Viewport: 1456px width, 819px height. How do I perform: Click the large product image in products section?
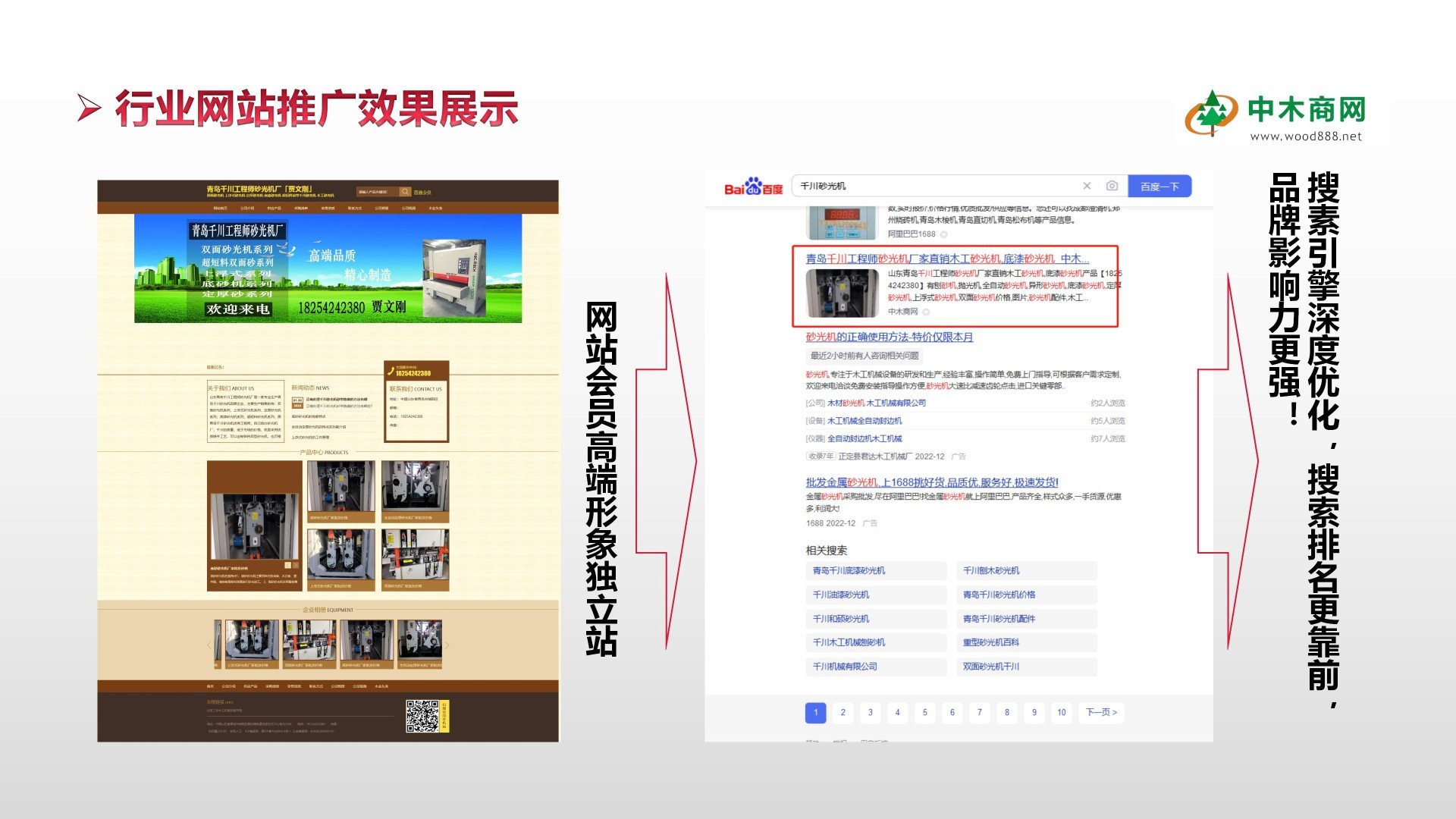(x=254, y=526)
